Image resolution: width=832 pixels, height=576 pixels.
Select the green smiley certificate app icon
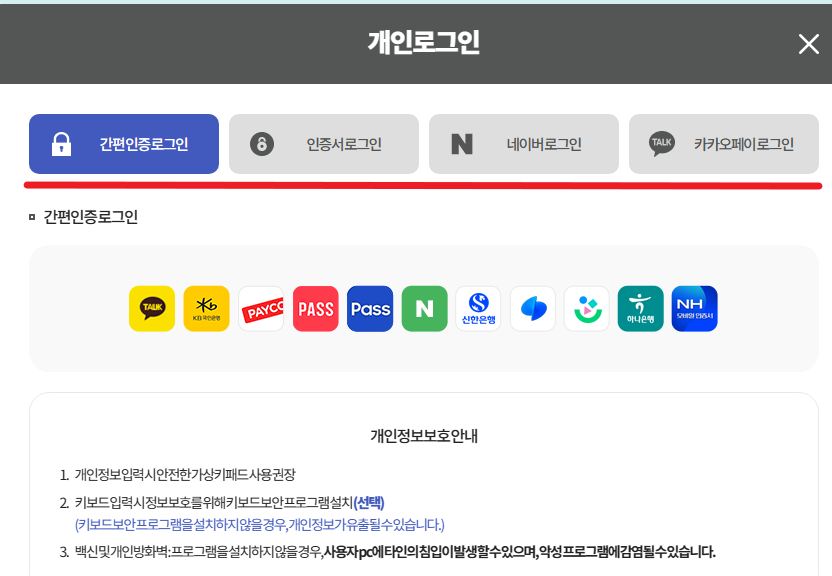587,309
